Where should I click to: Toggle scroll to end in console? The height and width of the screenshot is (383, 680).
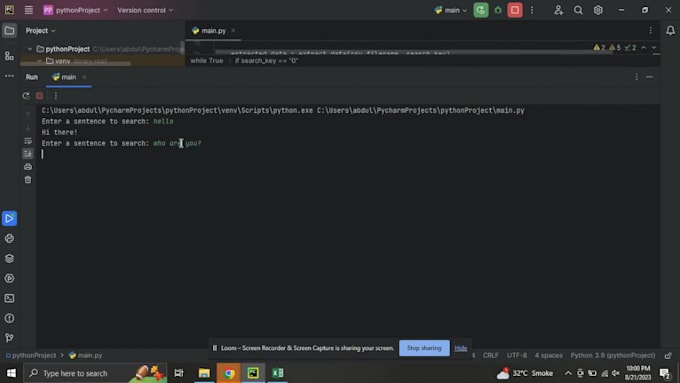coord(28,154)
